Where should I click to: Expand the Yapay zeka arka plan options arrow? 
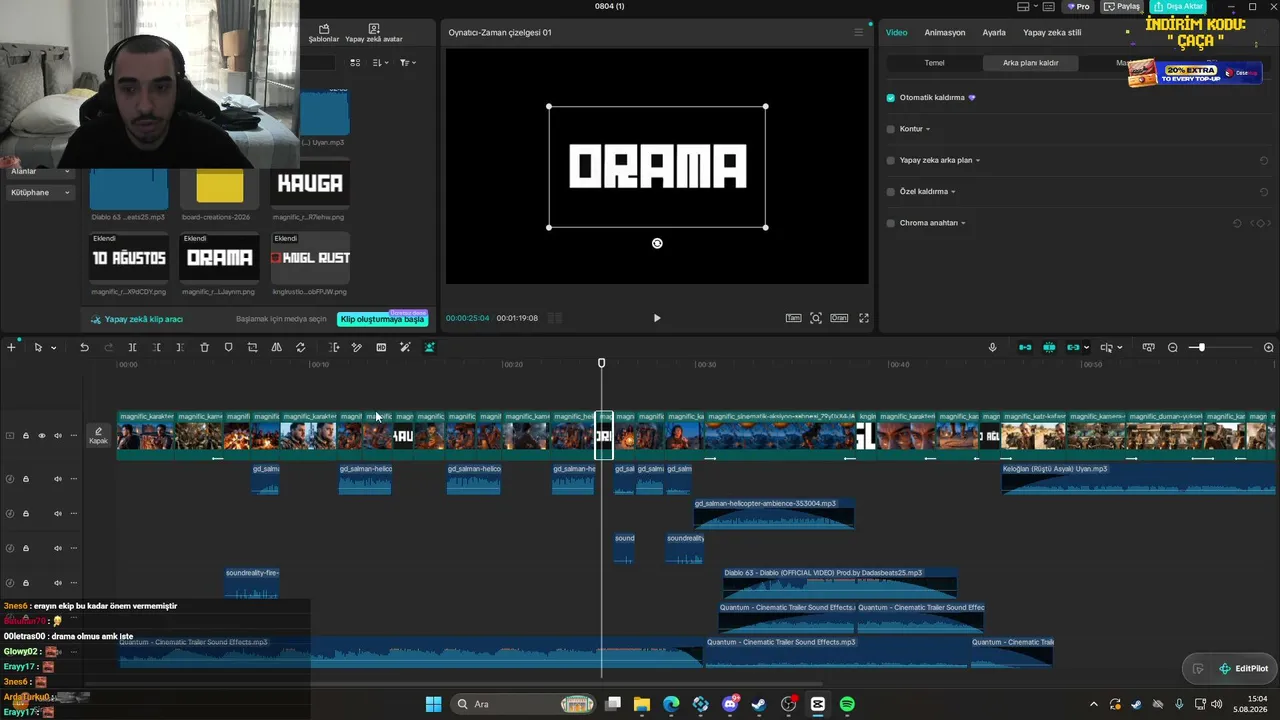click(978, 160)
